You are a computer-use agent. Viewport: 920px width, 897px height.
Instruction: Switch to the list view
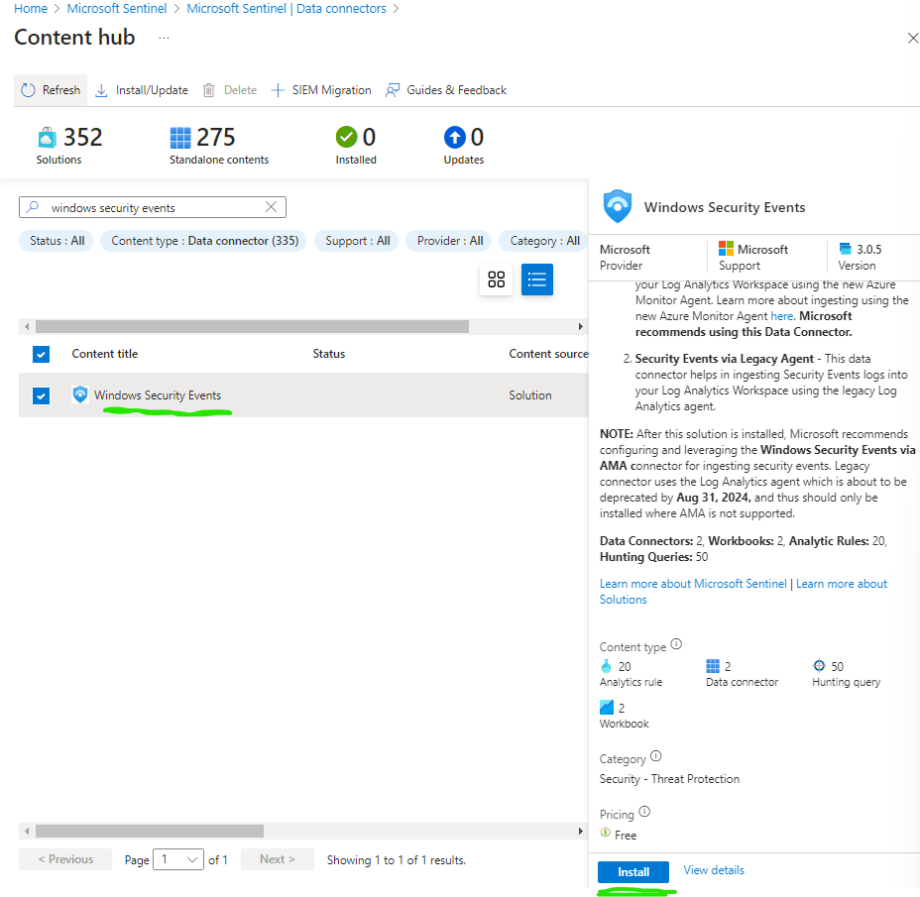537,279
